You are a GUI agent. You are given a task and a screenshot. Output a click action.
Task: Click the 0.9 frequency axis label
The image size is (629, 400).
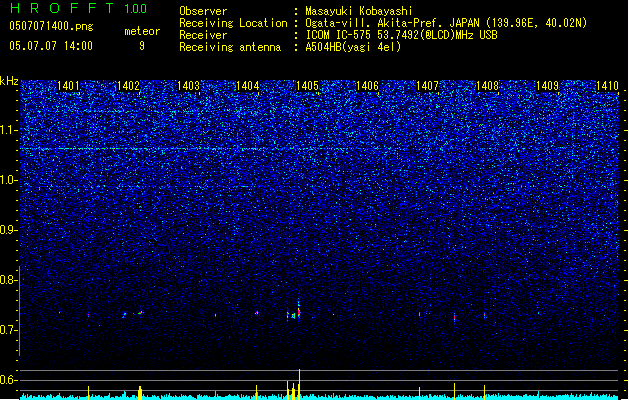coord(8,230)
